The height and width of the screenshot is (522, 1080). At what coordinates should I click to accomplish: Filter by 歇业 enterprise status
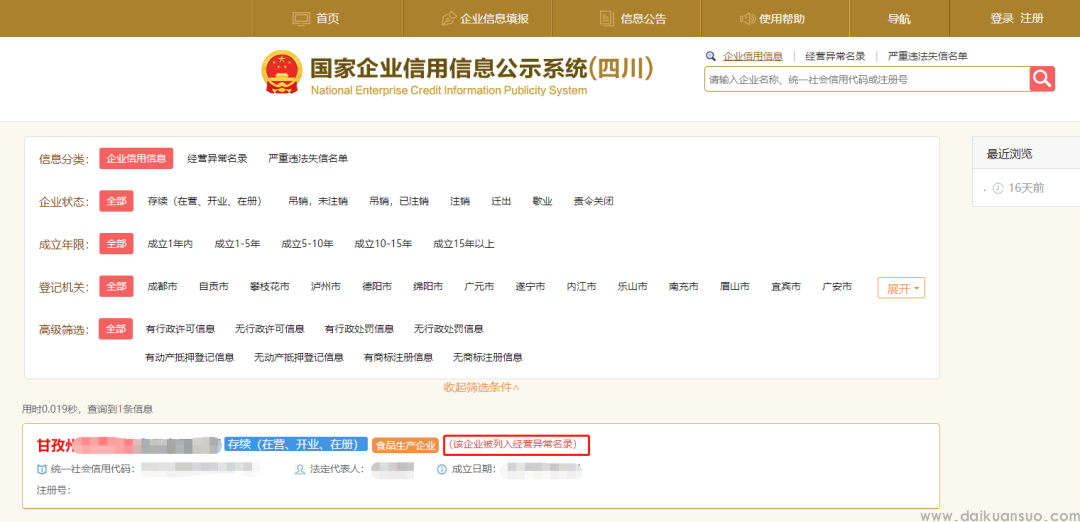click(542, 201)
